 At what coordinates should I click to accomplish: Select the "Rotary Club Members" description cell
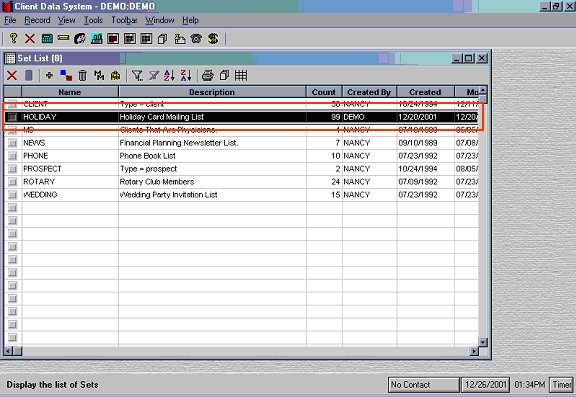pyautogui.click(x=212, y=182)
